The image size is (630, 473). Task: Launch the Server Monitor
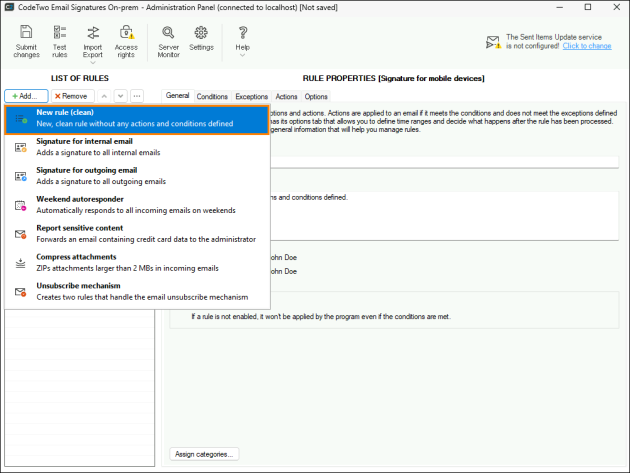tap(168, 41)
